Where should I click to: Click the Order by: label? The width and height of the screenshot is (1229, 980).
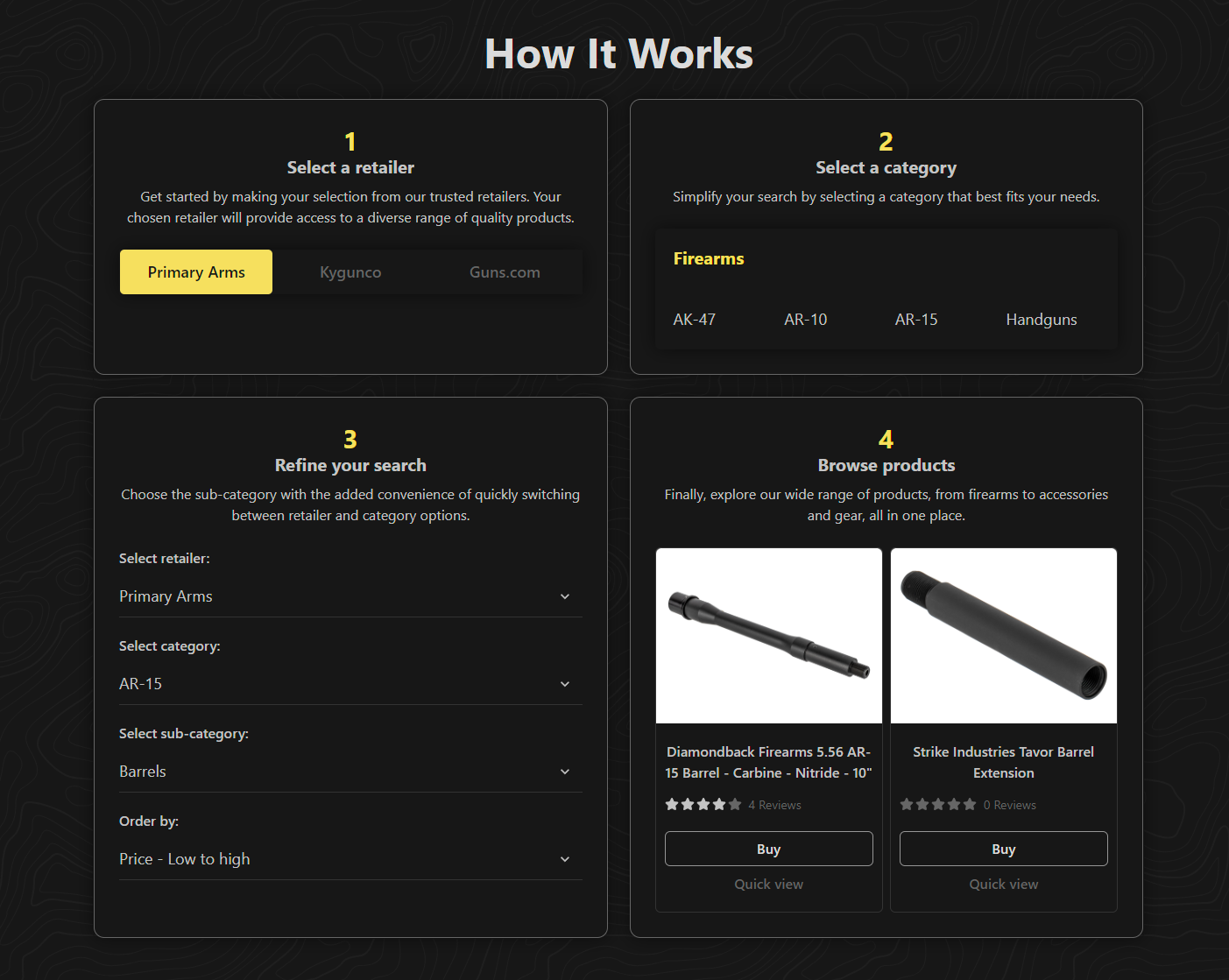(x=149, y=821)
